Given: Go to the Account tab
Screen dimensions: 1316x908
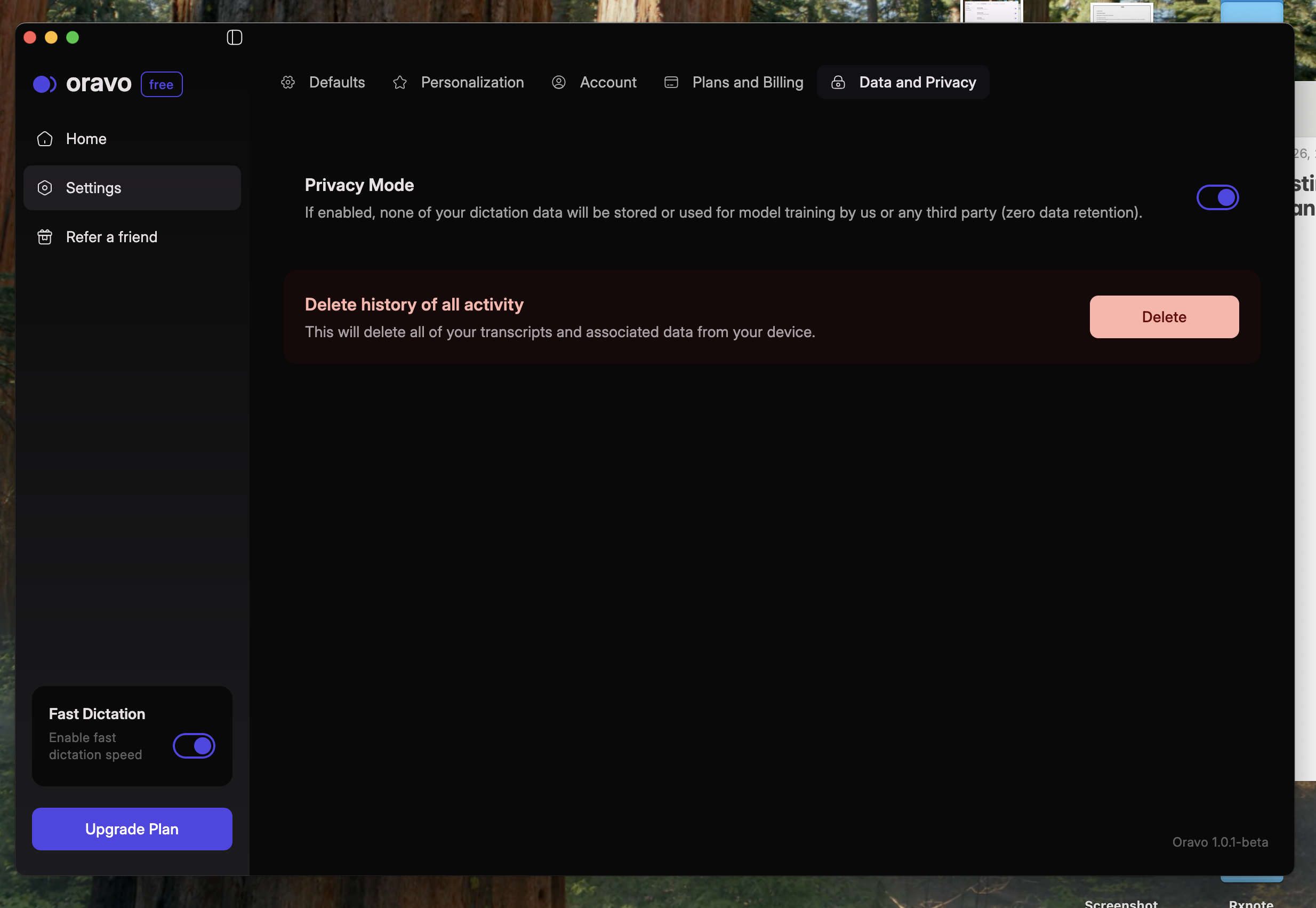Looking at the screenshot, I should pyautogui.click(x=608, y=83).
